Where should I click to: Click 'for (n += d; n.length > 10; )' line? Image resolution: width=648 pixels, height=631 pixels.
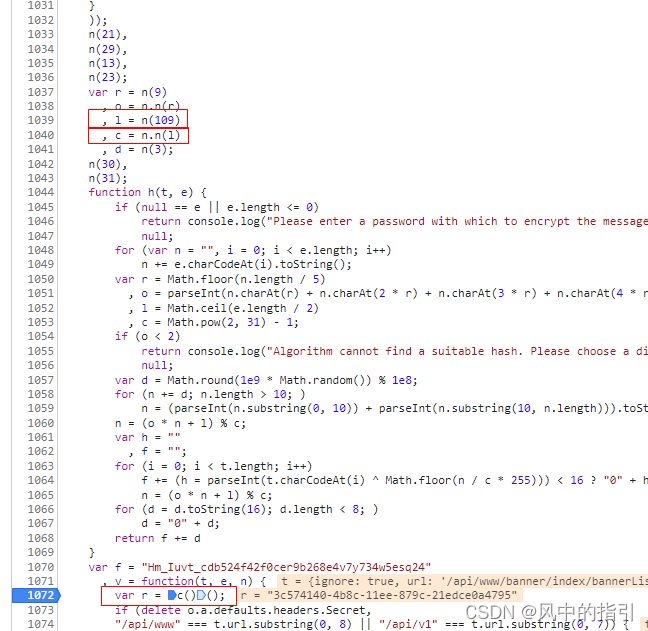[210, 394]
